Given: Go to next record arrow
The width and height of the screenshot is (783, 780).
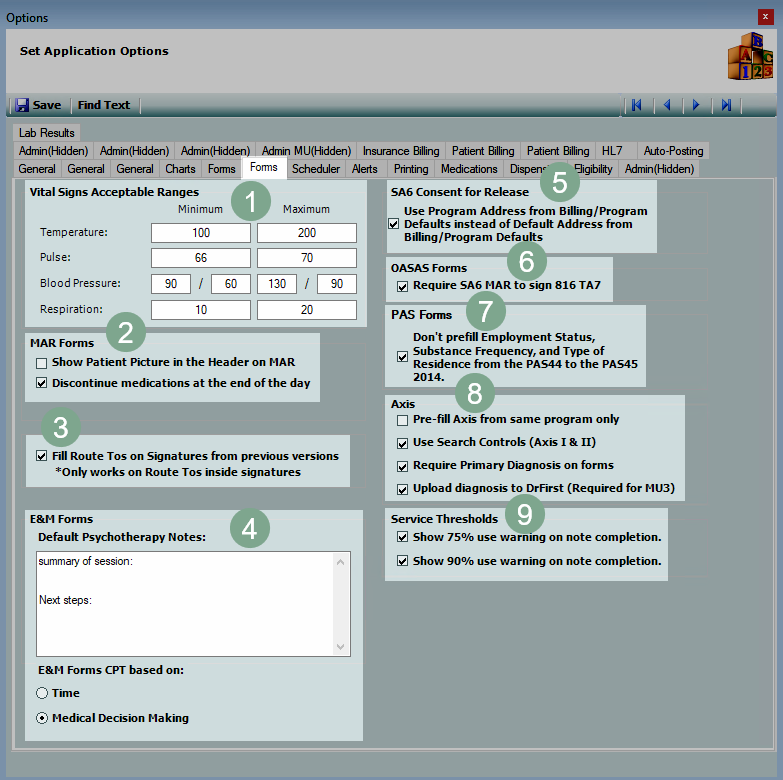Looking at the screenshot, I should [696, 105].
